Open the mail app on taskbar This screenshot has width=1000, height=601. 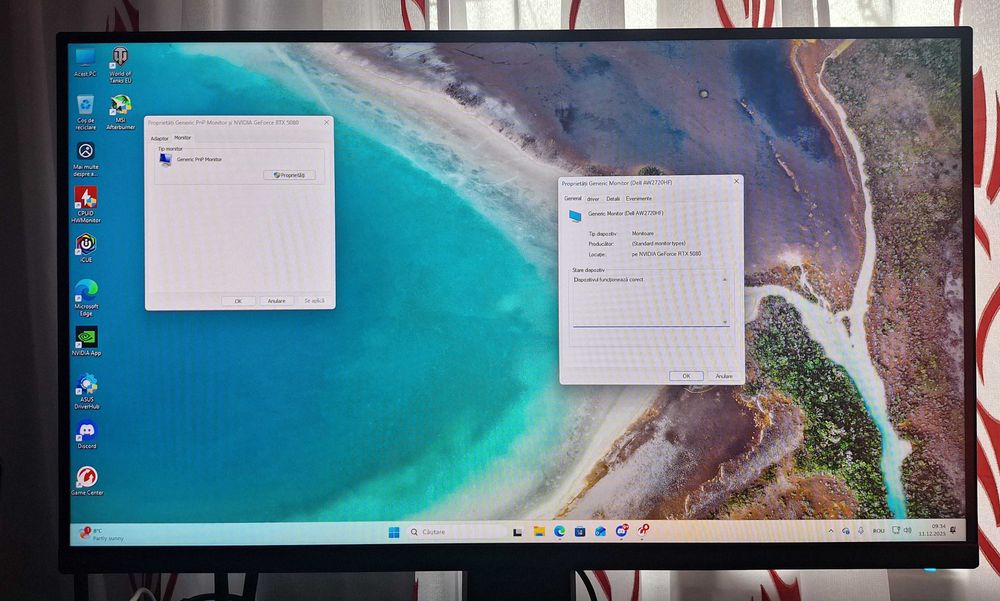point(600,531)
